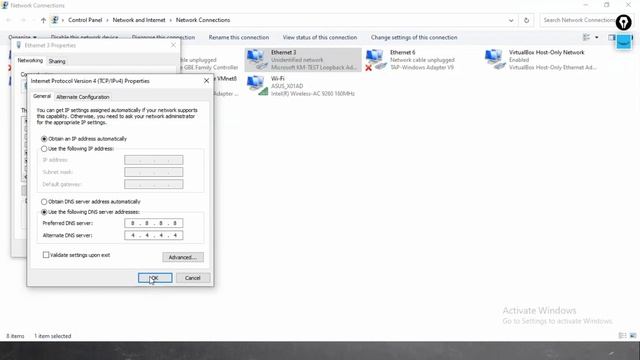Switch to details view icon in status bar
The width and height of the screenshot is (640, 360).
[622, 336]
